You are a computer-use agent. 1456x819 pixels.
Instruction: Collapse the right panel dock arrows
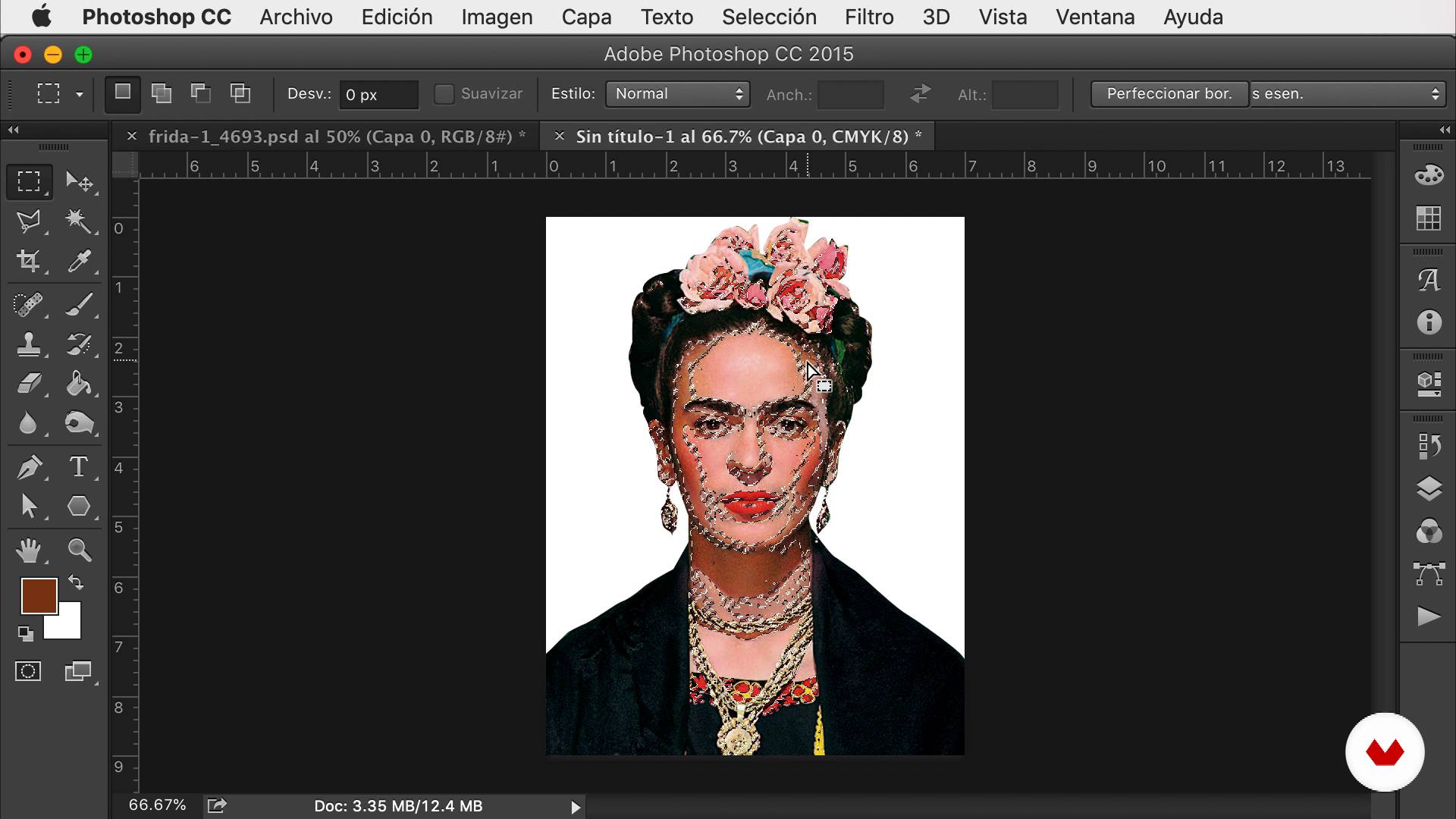click(x=1445, y=130)
